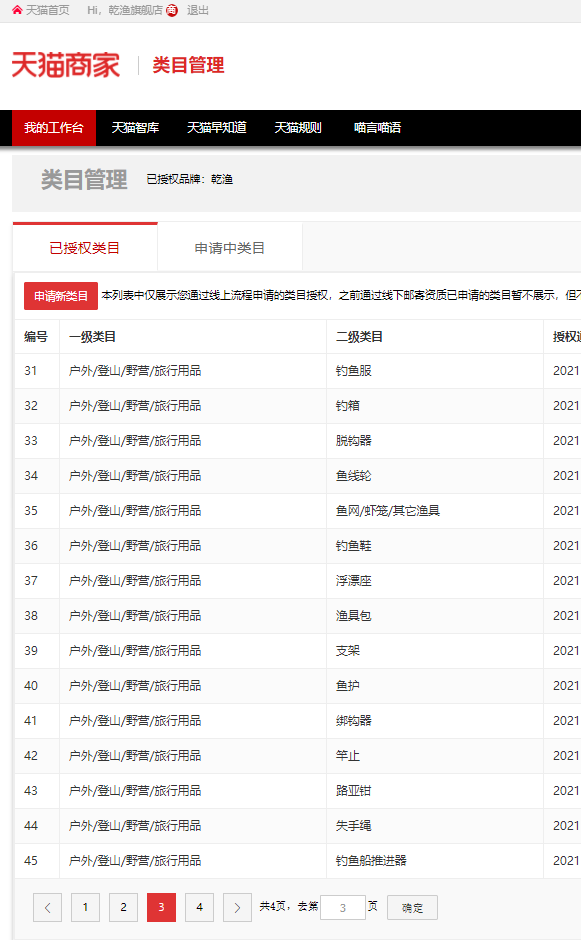581x940 pixels.
Task: Open 天猫规则 menu item
Action: point(298,128)
